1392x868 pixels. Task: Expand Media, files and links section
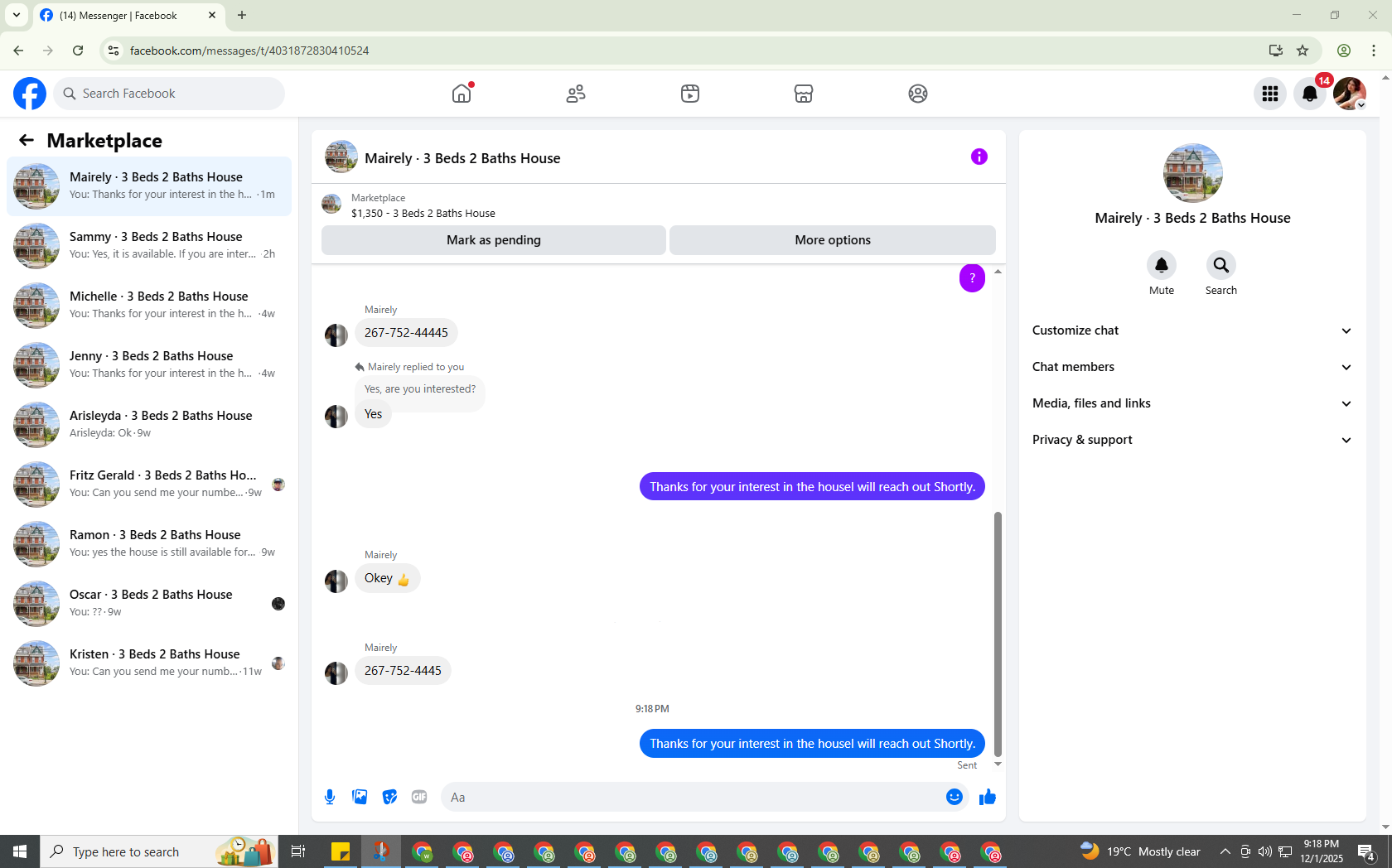point(1192,403)
